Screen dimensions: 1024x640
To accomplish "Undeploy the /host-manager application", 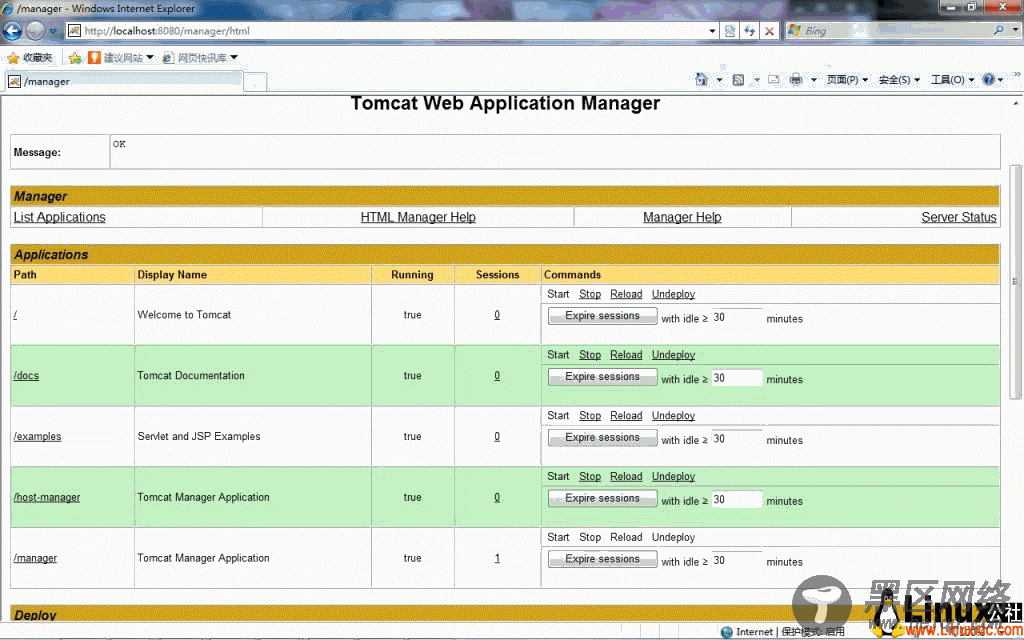I will point(673,476).
